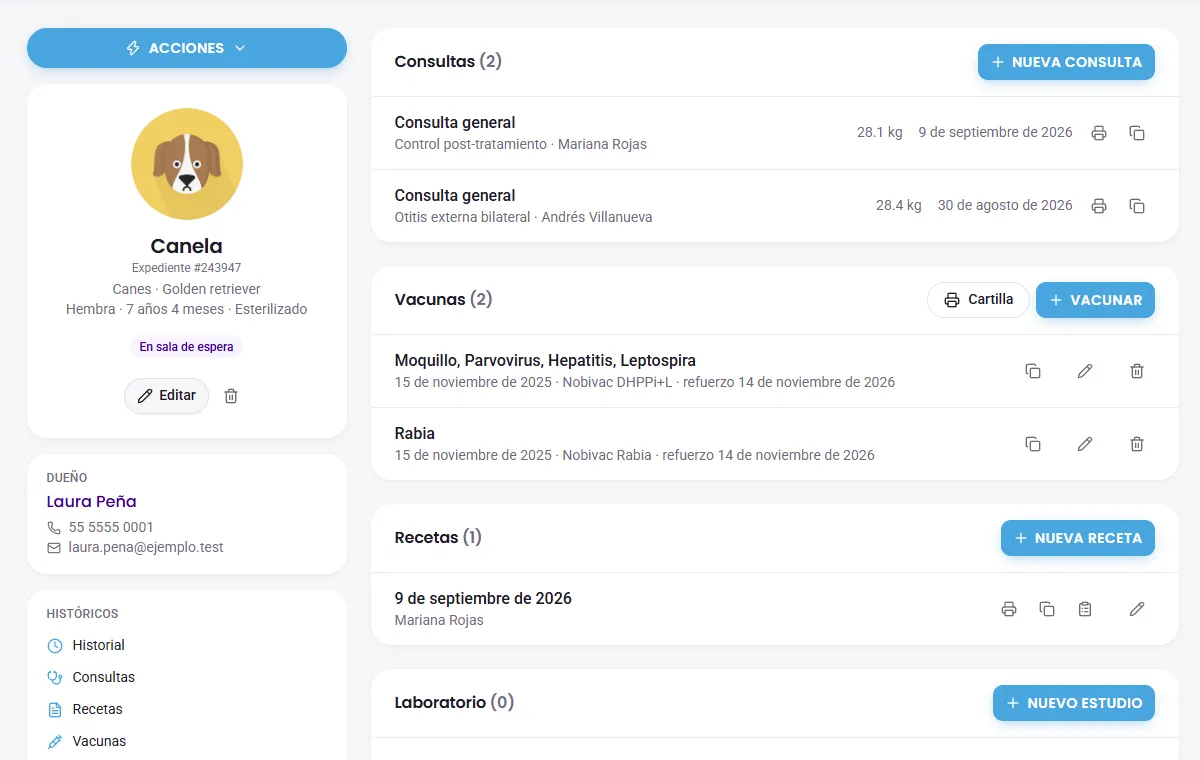The image size is (1200, 760).
Task: Copy the Rabia vaccine record
Action: pyautogui.click(x=1033, y=444)
